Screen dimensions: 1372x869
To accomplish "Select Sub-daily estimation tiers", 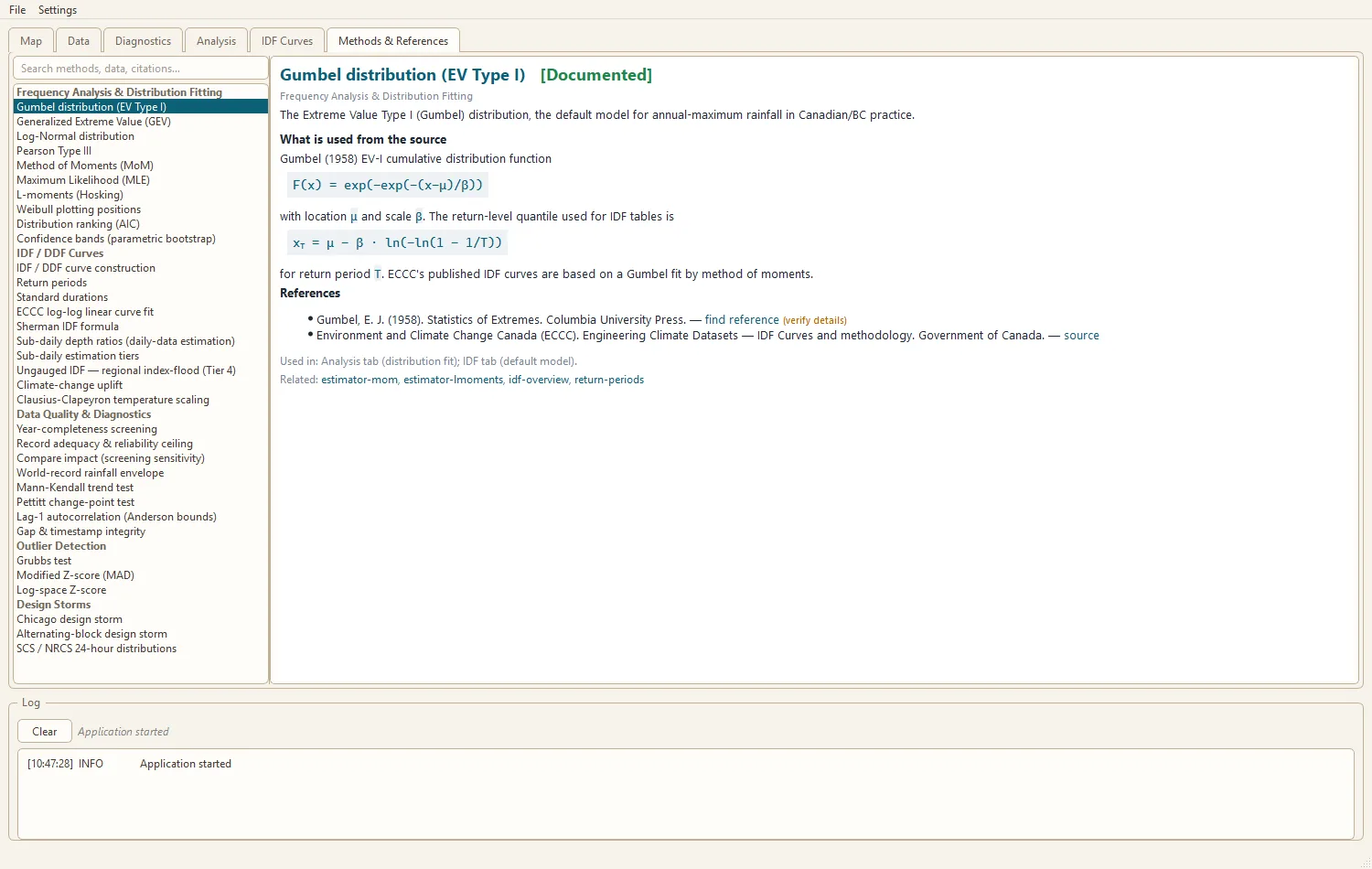I will pos(141,356).
